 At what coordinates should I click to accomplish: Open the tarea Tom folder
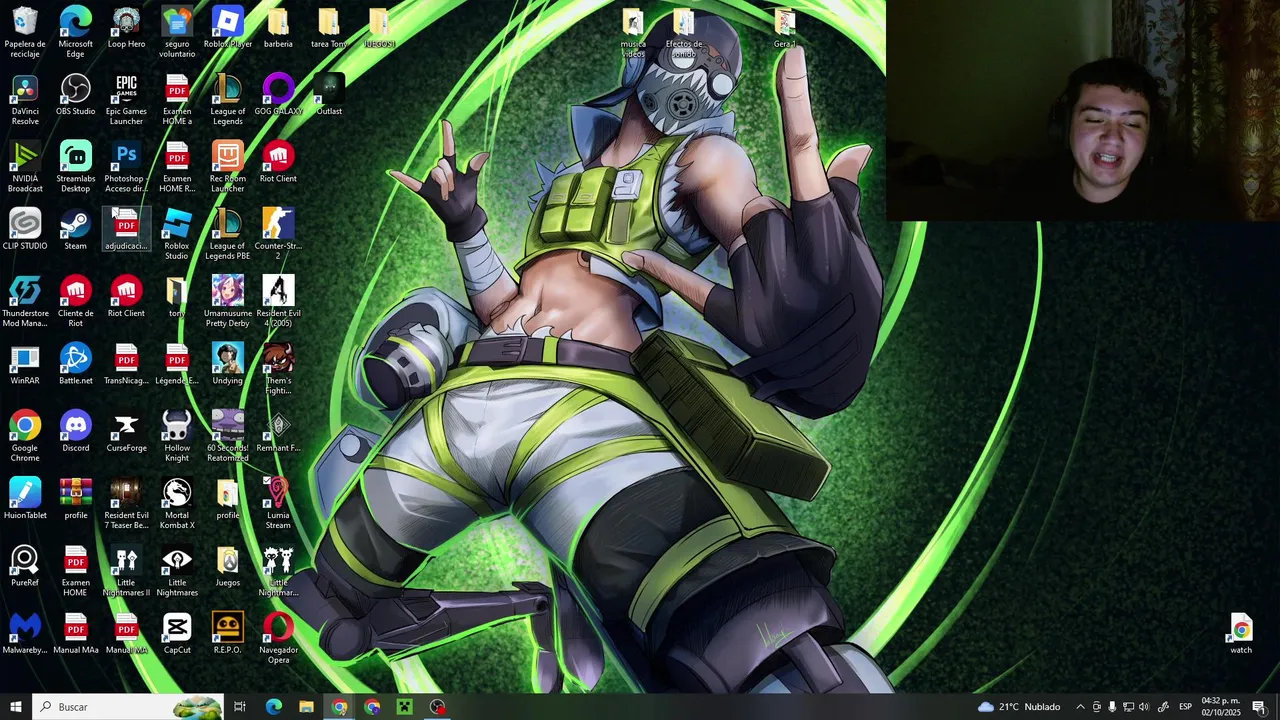point(328,28)
